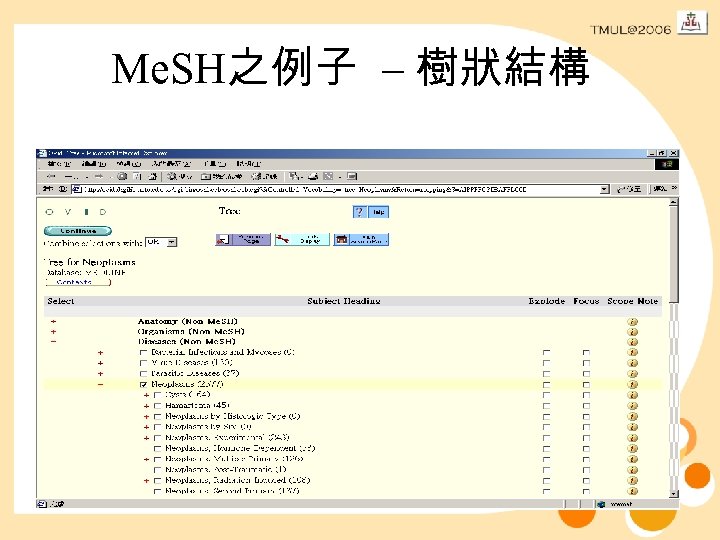This screenshot has width=720, height=540.
Task: Check the Virus Diseases select checkbox
Action: 143,363
